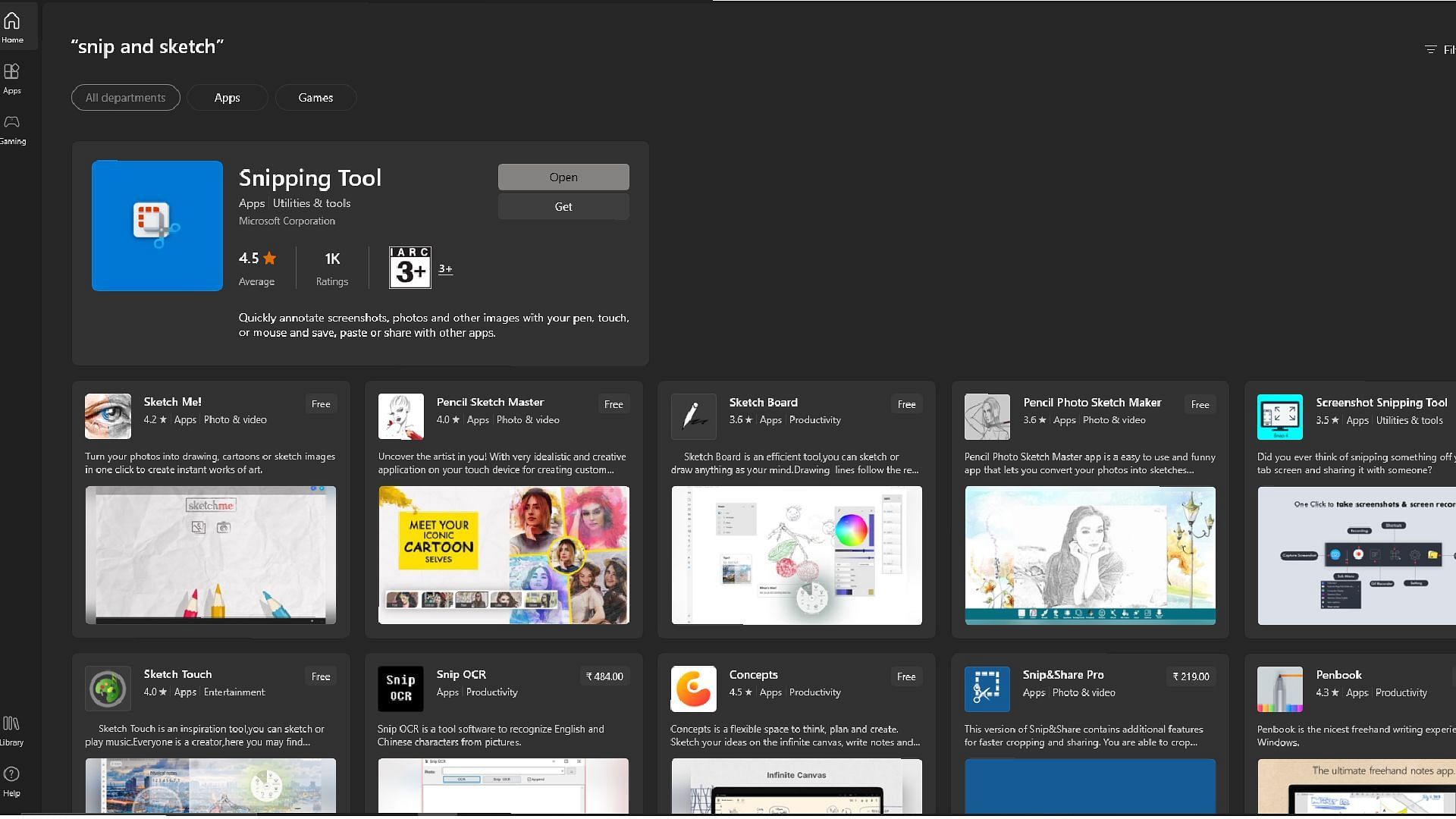Viewport: 1456px width, 819px height.
Task: Switch to the Apps filter tab
Action: pyautogui.click(x=227, y=98)
